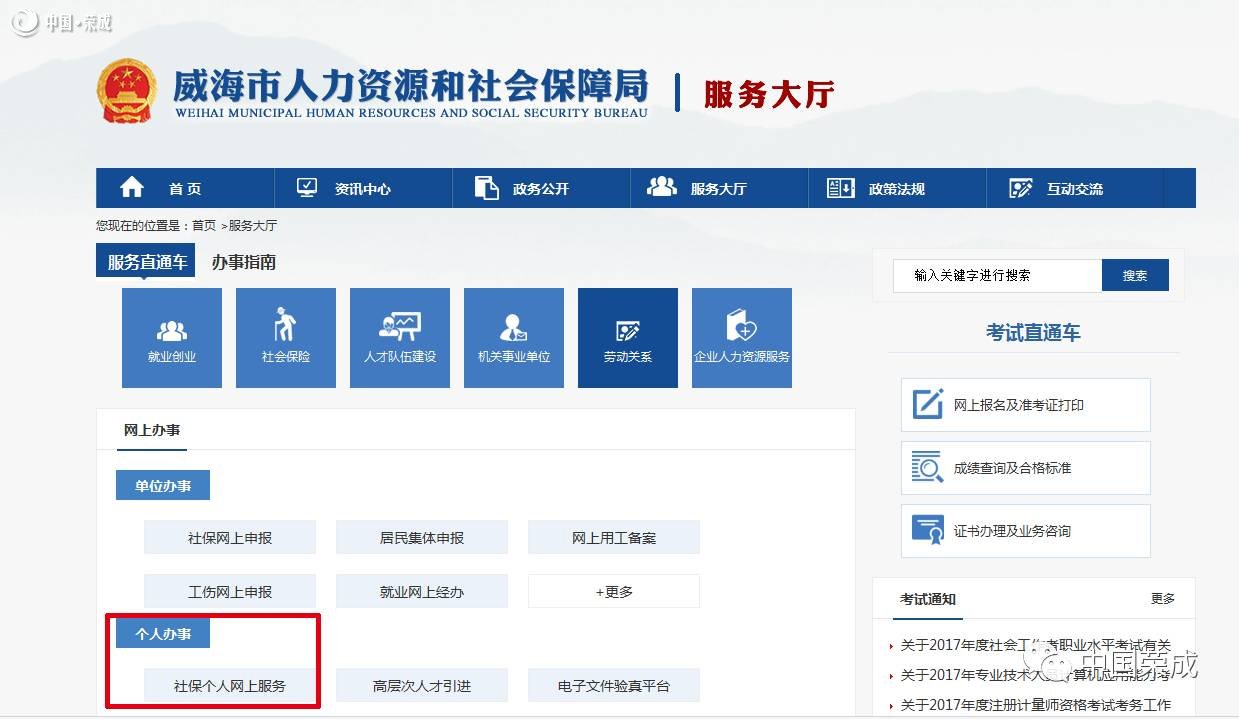Click the 就业创业 service tile icon
The width and height of the screenshot is (1239, 719).
coord(172,337)
